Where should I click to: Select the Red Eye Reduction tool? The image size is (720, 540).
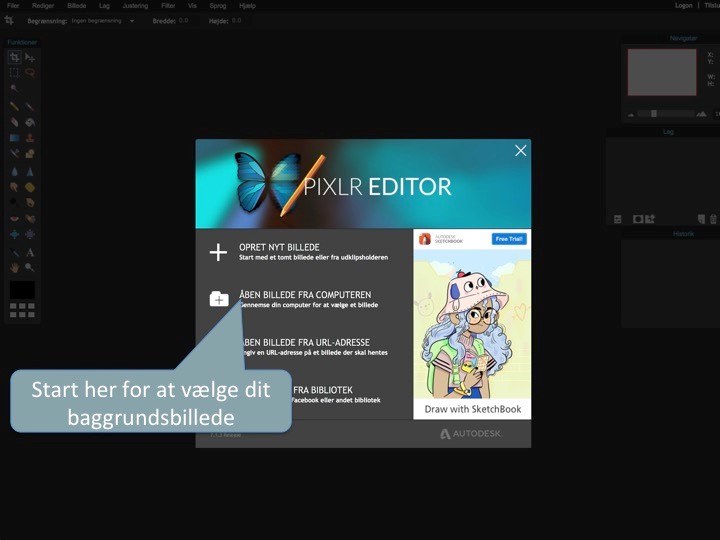15,219
